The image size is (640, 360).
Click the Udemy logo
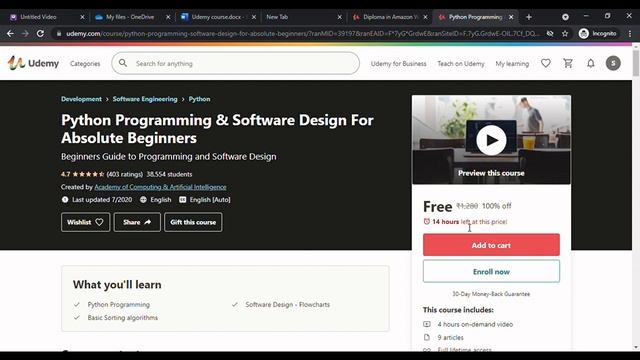coord(33,63)
